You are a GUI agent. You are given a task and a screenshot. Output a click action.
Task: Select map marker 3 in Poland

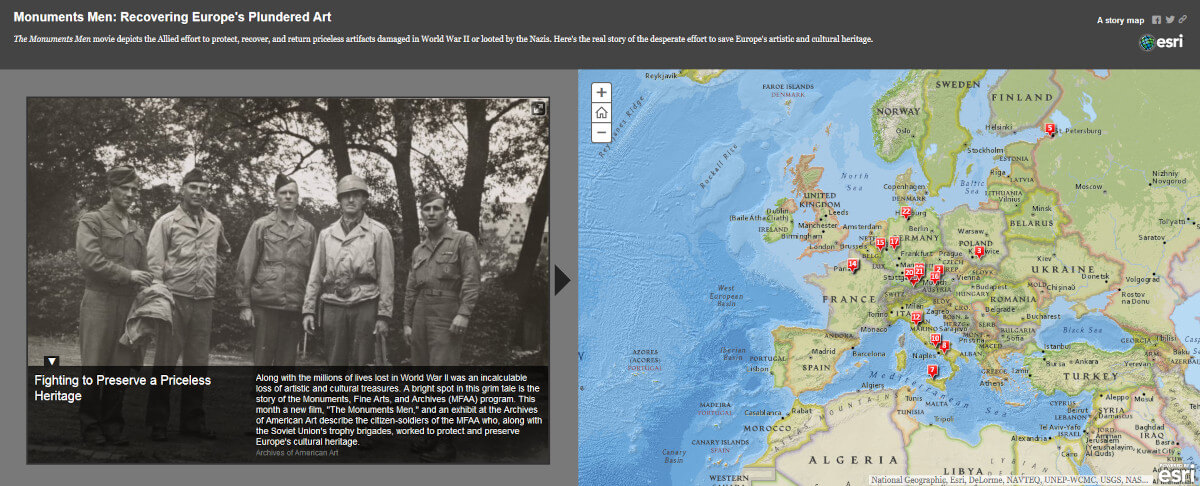[979, 252]
